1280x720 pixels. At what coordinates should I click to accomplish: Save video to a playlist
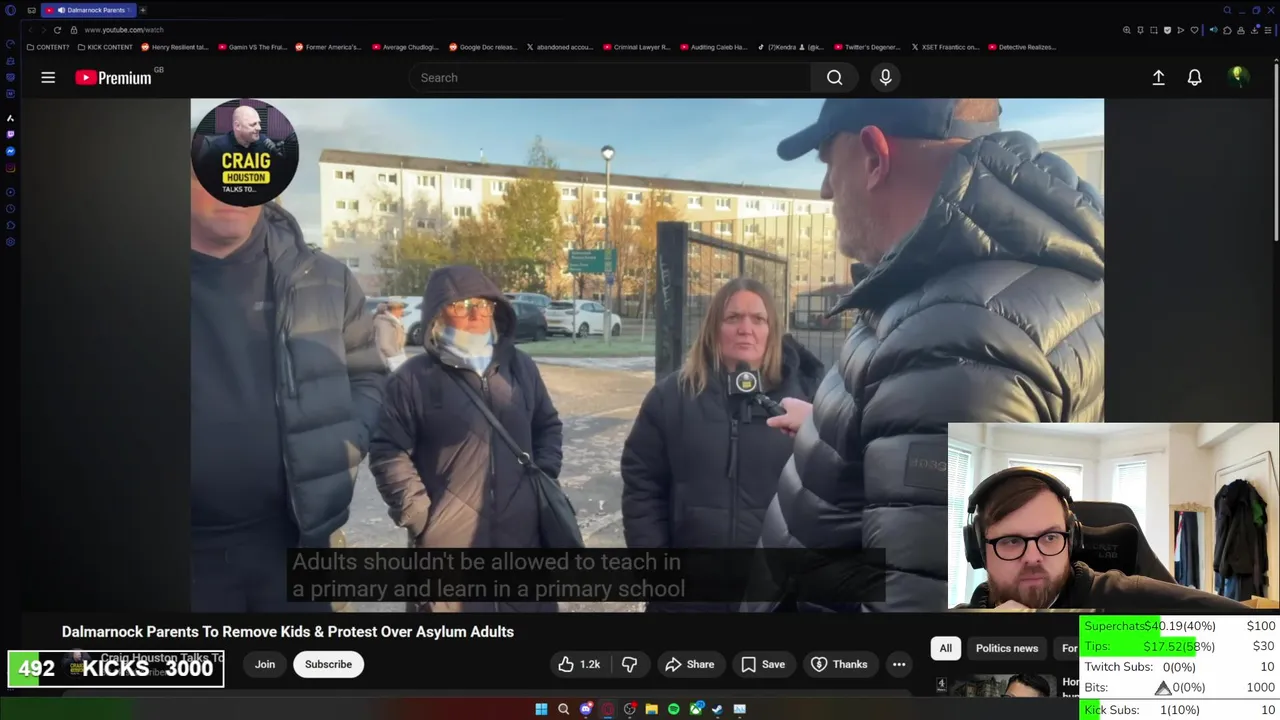(762, 664)
